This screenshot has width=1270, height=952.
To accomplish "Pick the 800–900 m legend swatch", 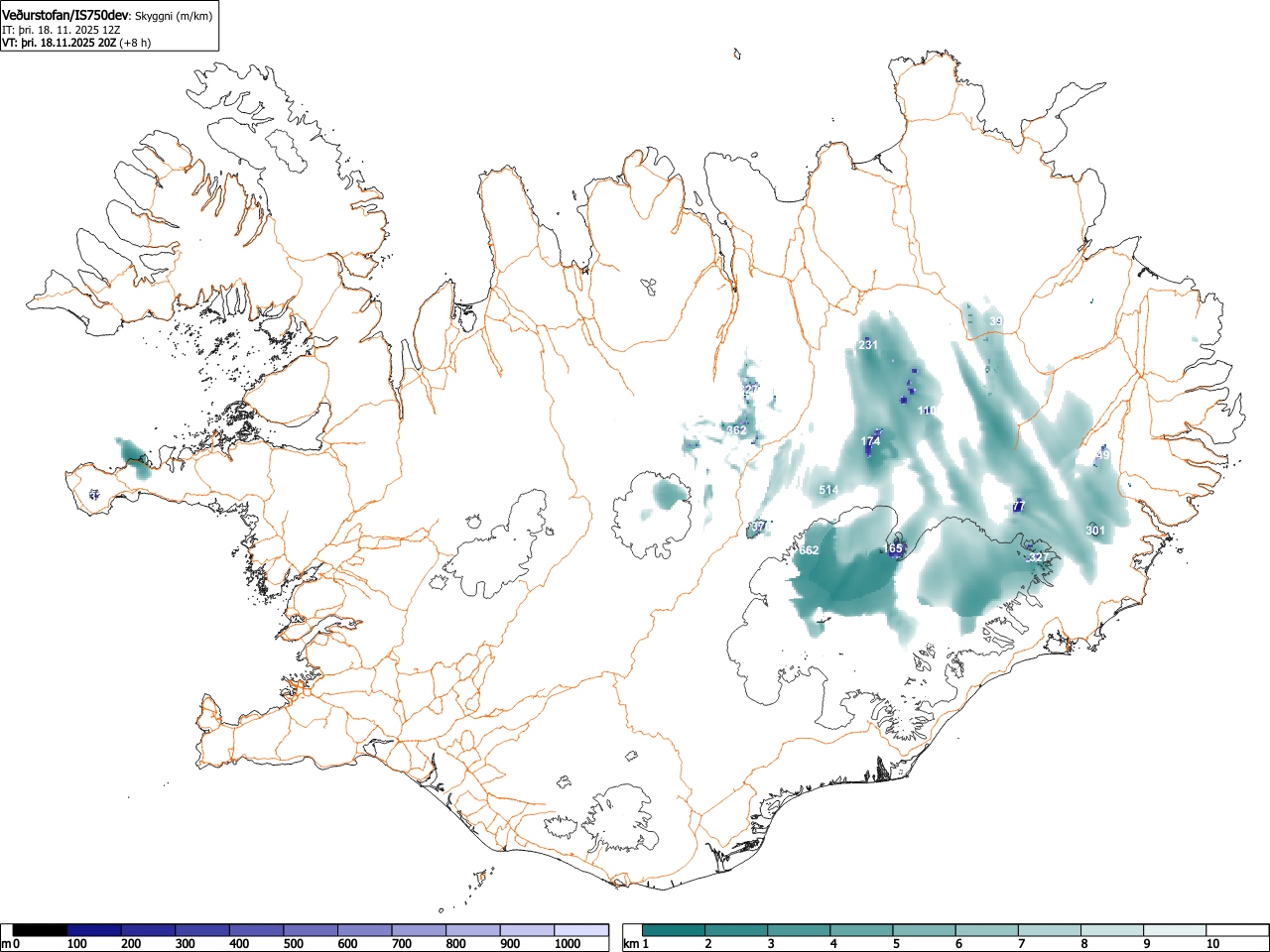I will [x=473, y=930].
